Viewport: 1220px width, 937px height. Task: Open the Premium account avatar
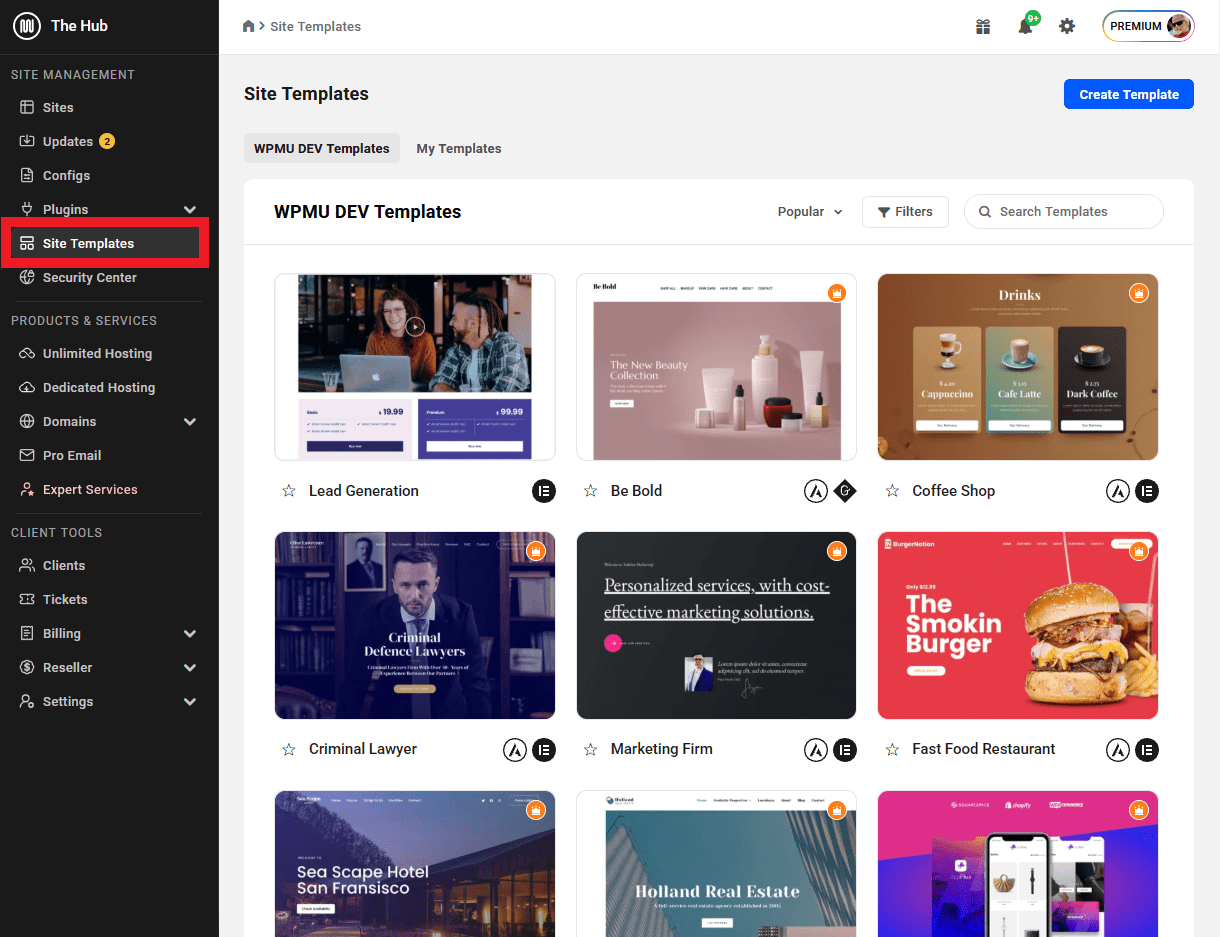[1180, 26]
